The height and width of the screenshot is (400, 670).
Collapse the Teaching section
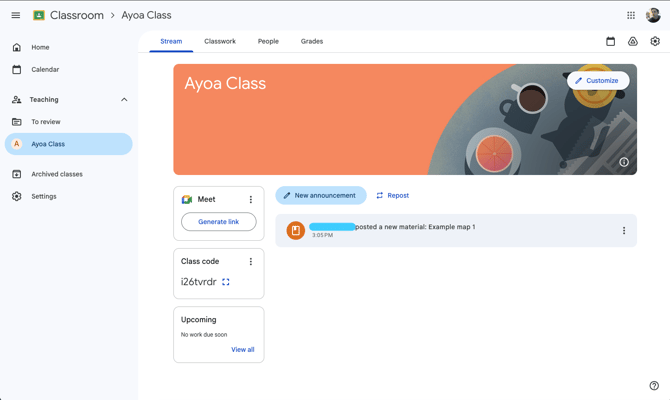tap(124, 100)
